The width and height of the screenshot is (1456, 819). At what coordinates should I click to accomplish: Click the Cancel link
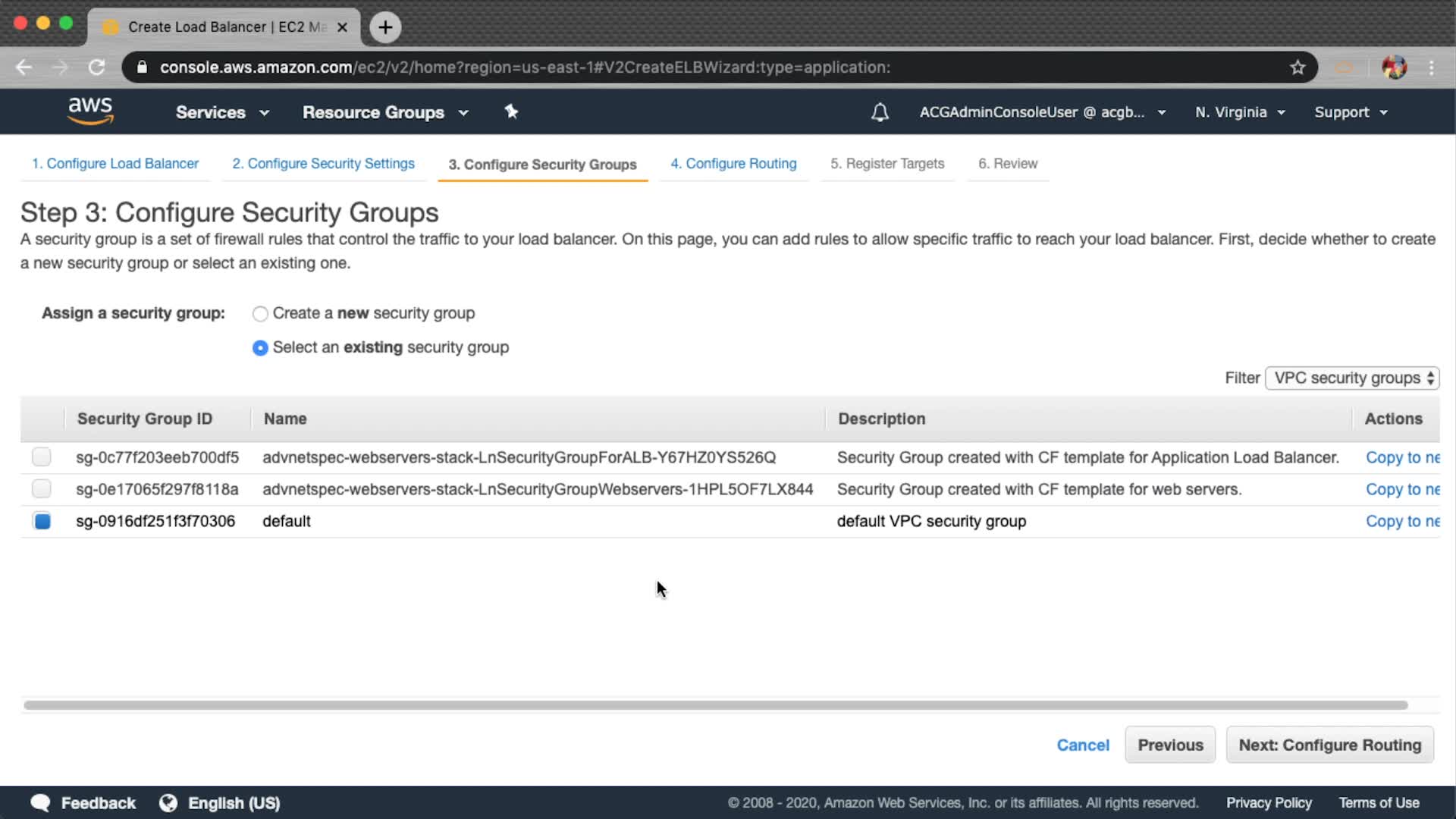pos(1082,745)
